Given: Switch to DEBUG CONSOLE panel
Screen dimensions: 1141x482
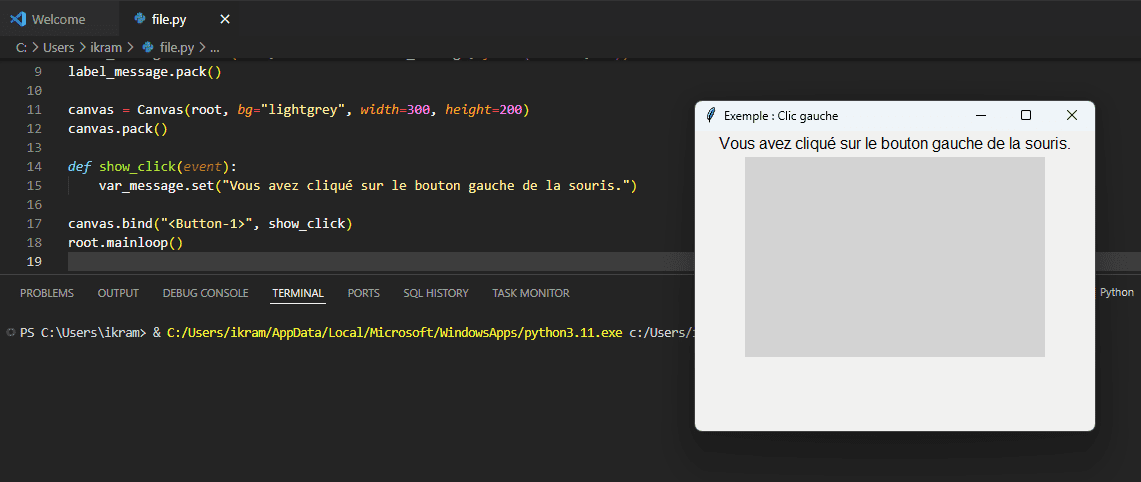Looking at the screenshot, I should 205,293.
